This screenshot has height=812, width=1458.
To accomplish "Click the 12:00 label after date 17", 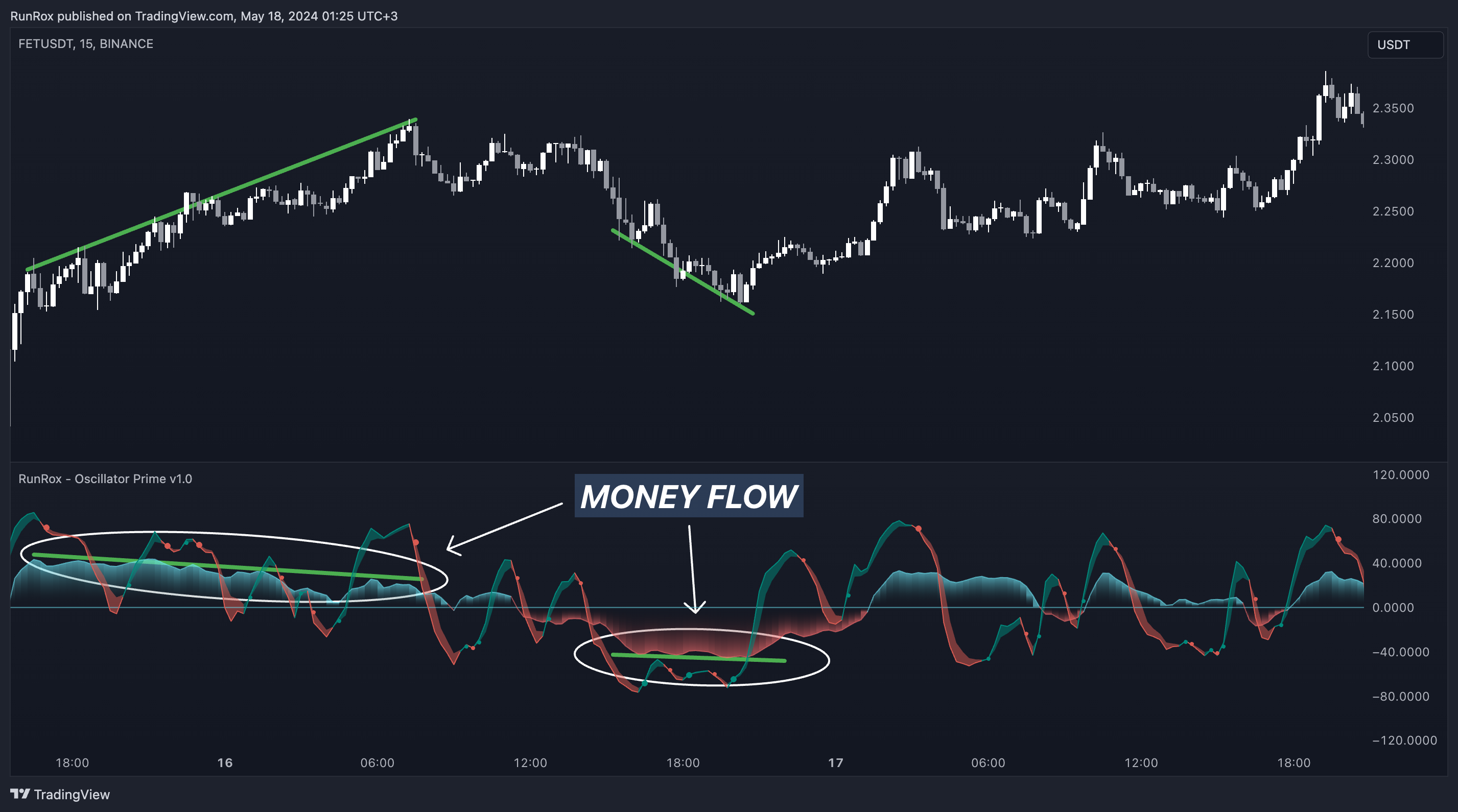I will click(x=1141, y=763).
